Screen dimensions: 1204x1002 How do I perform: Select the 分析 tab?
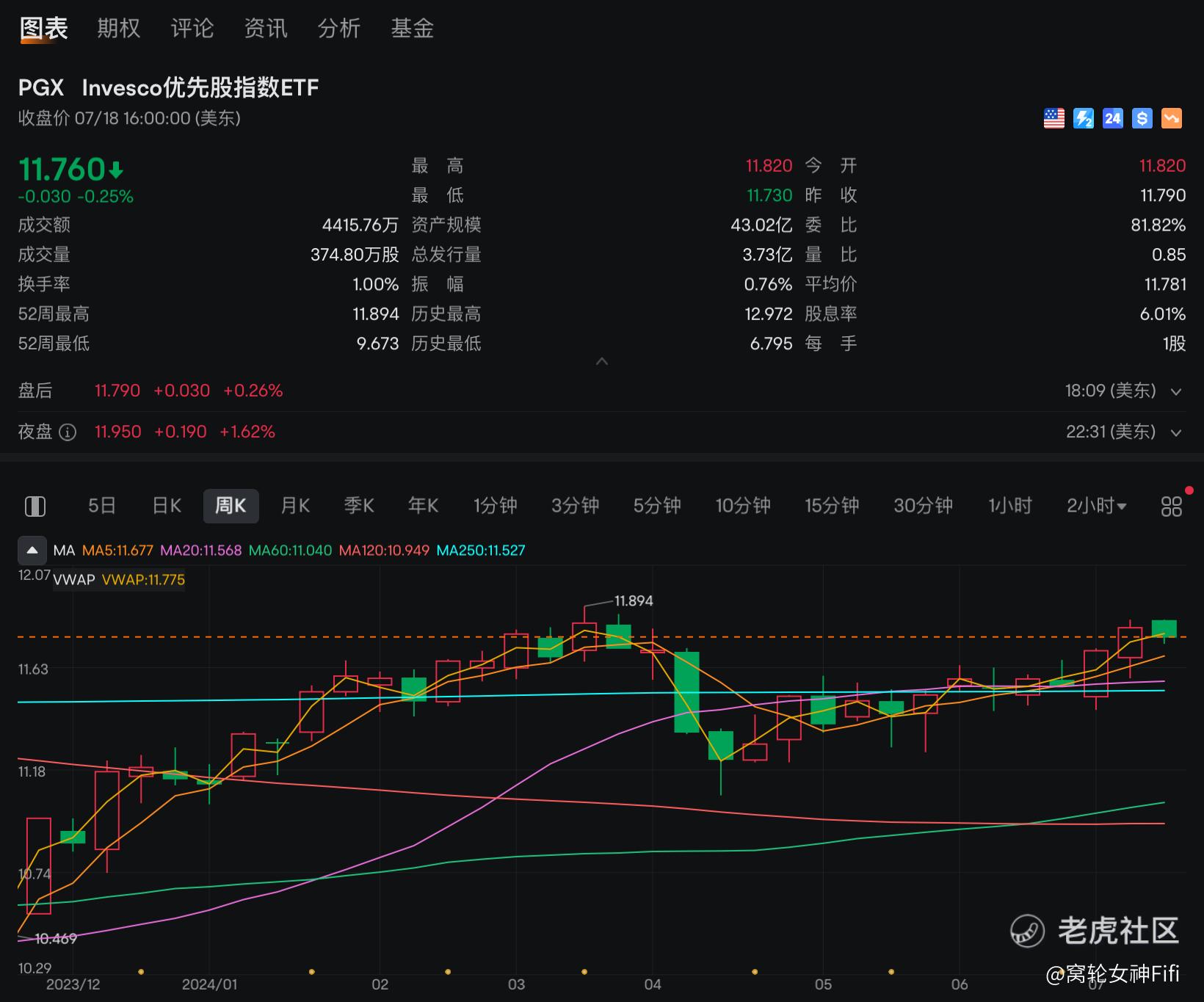339,29
